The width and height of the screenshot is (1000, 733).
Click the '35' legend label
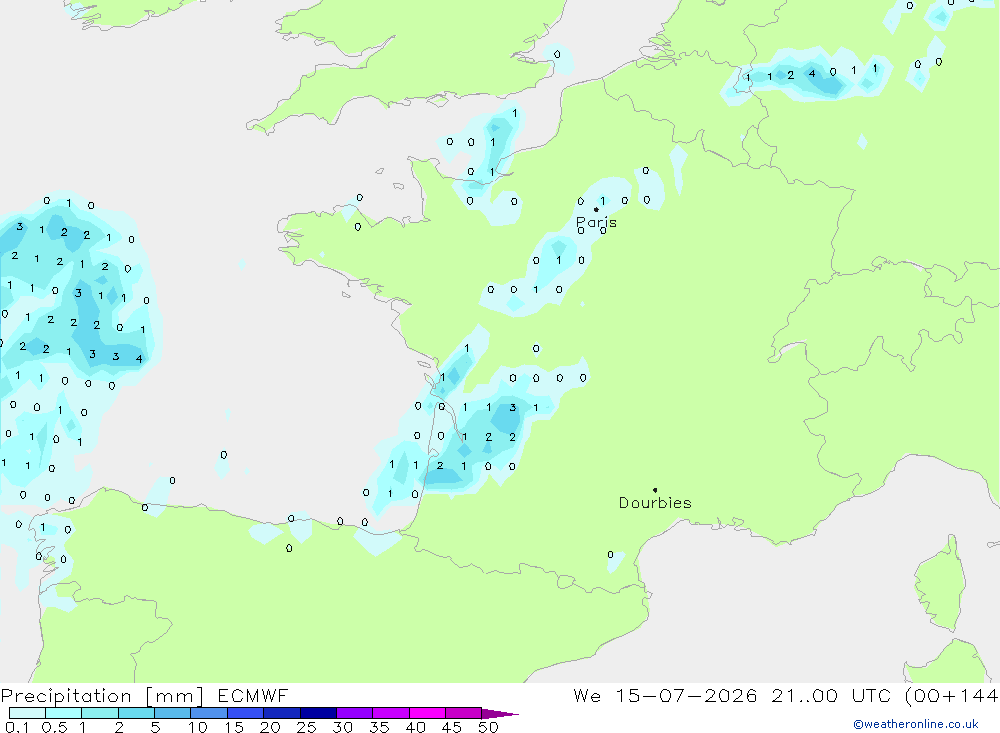pos(379,727)
